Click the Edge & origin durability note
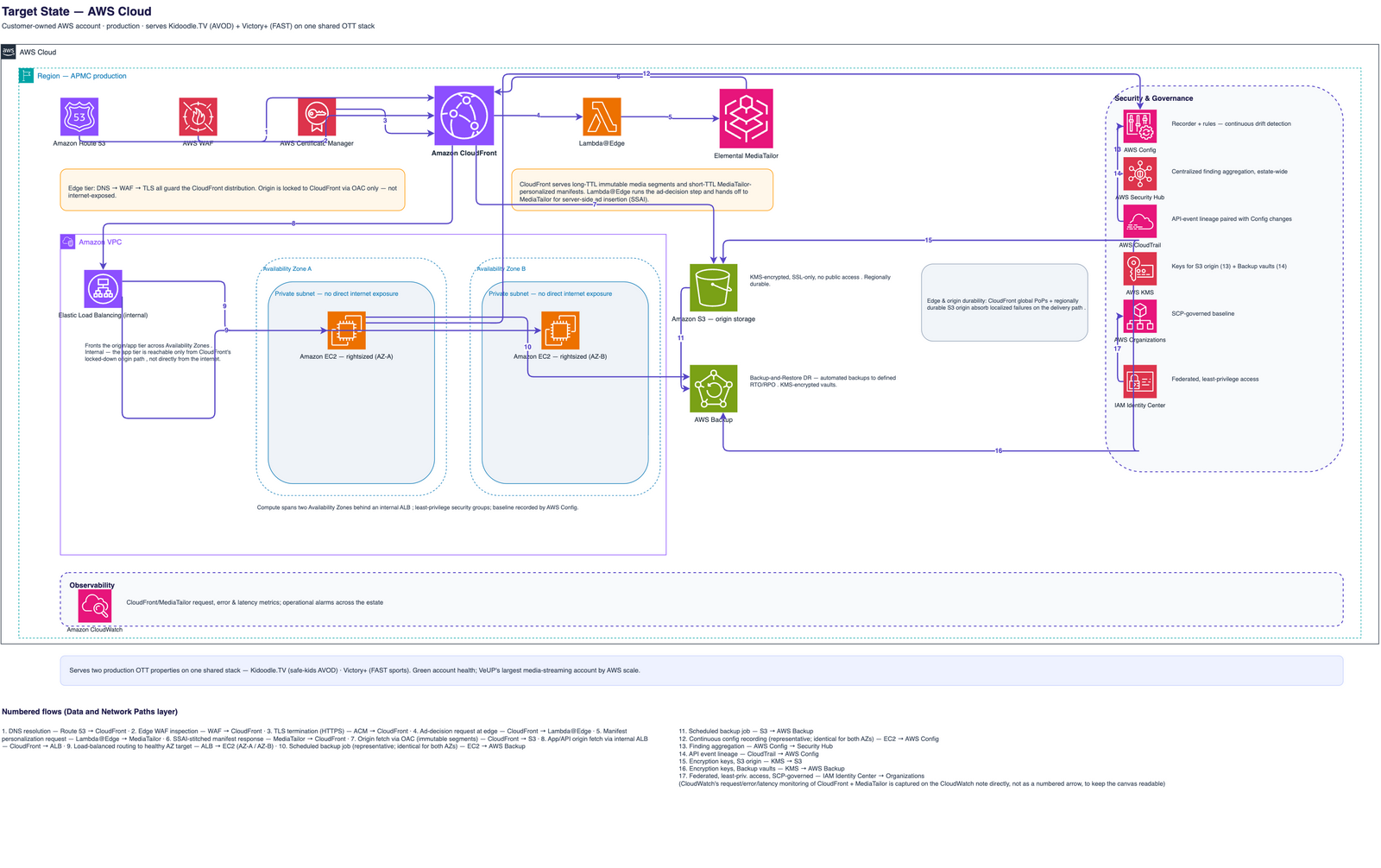 click(1005, 303)
